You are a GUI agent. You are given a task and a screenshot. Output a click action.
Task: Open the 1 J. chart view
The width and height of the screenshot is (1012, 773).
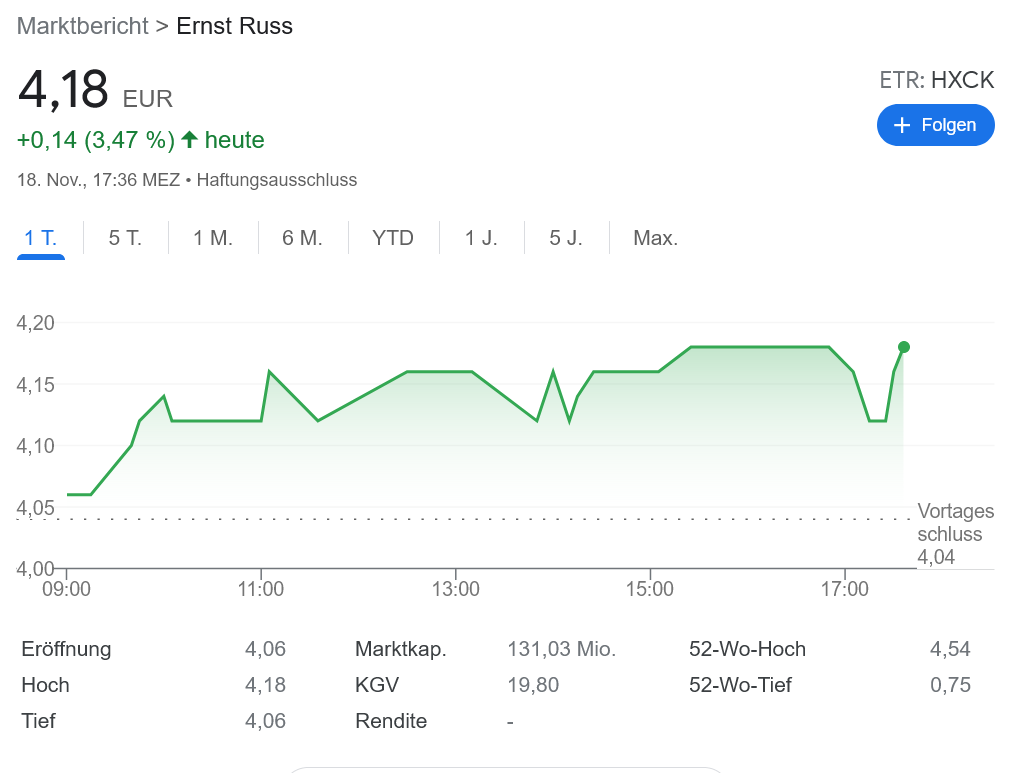[481, 238]
